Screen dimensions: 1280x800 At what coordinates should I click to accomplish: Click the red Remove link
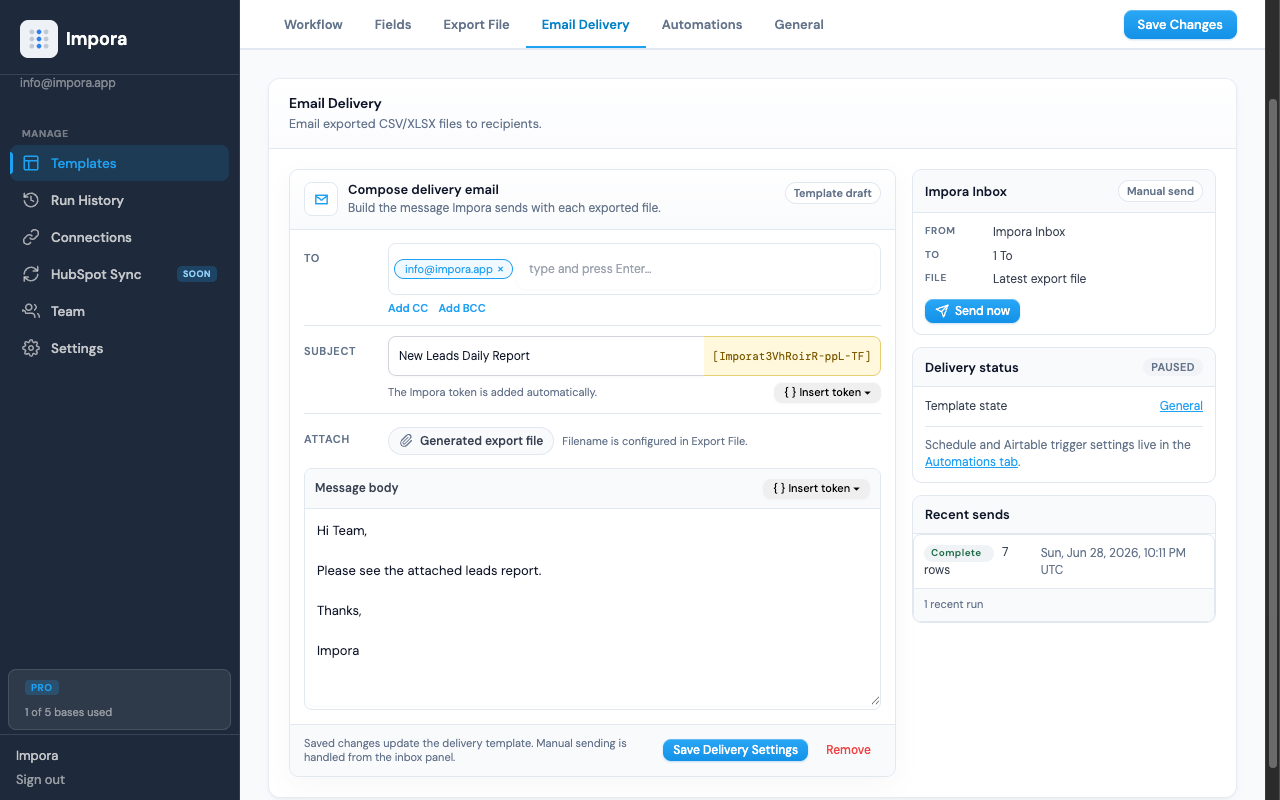pos(848,750)
